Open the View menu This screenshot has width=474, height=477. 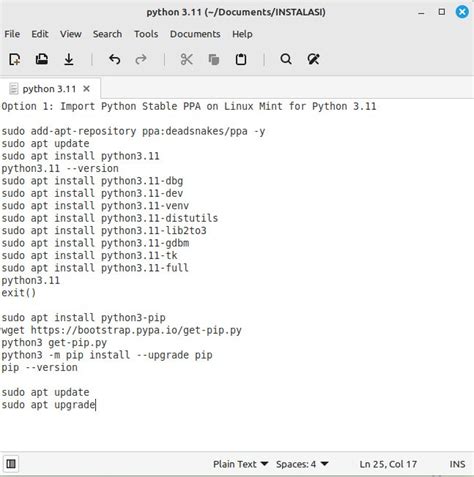(x=71, y=34)
